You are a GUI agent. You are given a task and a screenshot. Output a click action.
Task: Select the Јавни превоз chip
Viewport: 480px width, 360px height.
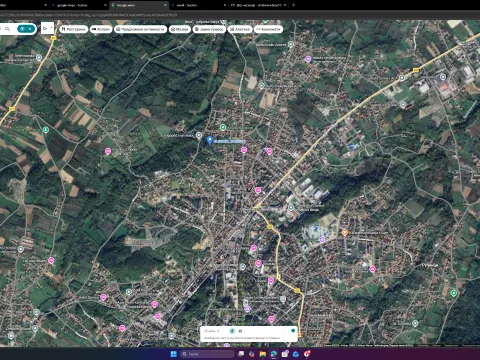click(209, 29)
